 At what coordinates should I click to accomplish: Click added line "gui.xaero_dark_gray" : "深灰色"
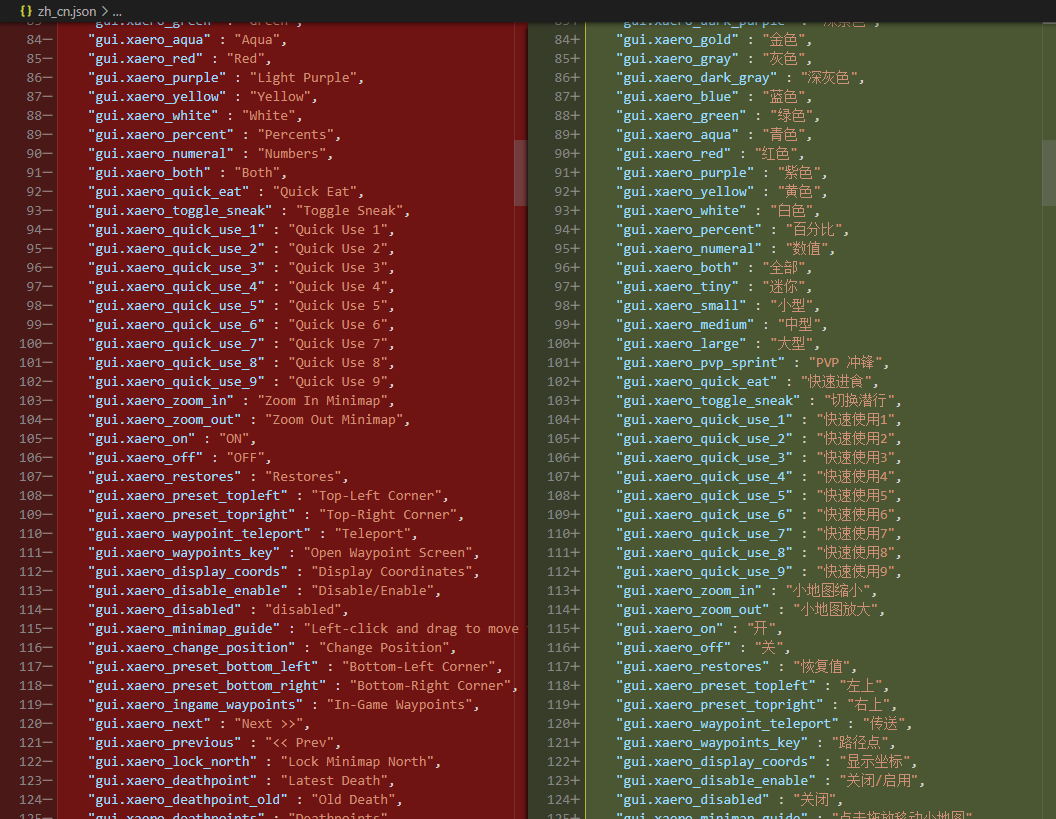click(739, 78)
